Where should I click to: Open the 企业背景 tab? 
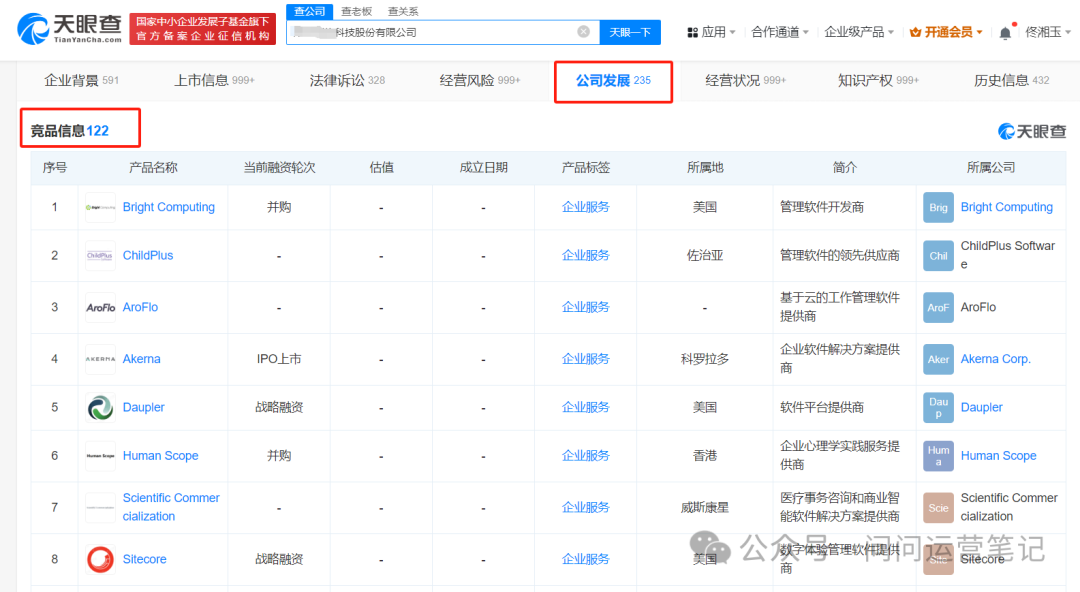pyautogui.click(x=81, y=81)
